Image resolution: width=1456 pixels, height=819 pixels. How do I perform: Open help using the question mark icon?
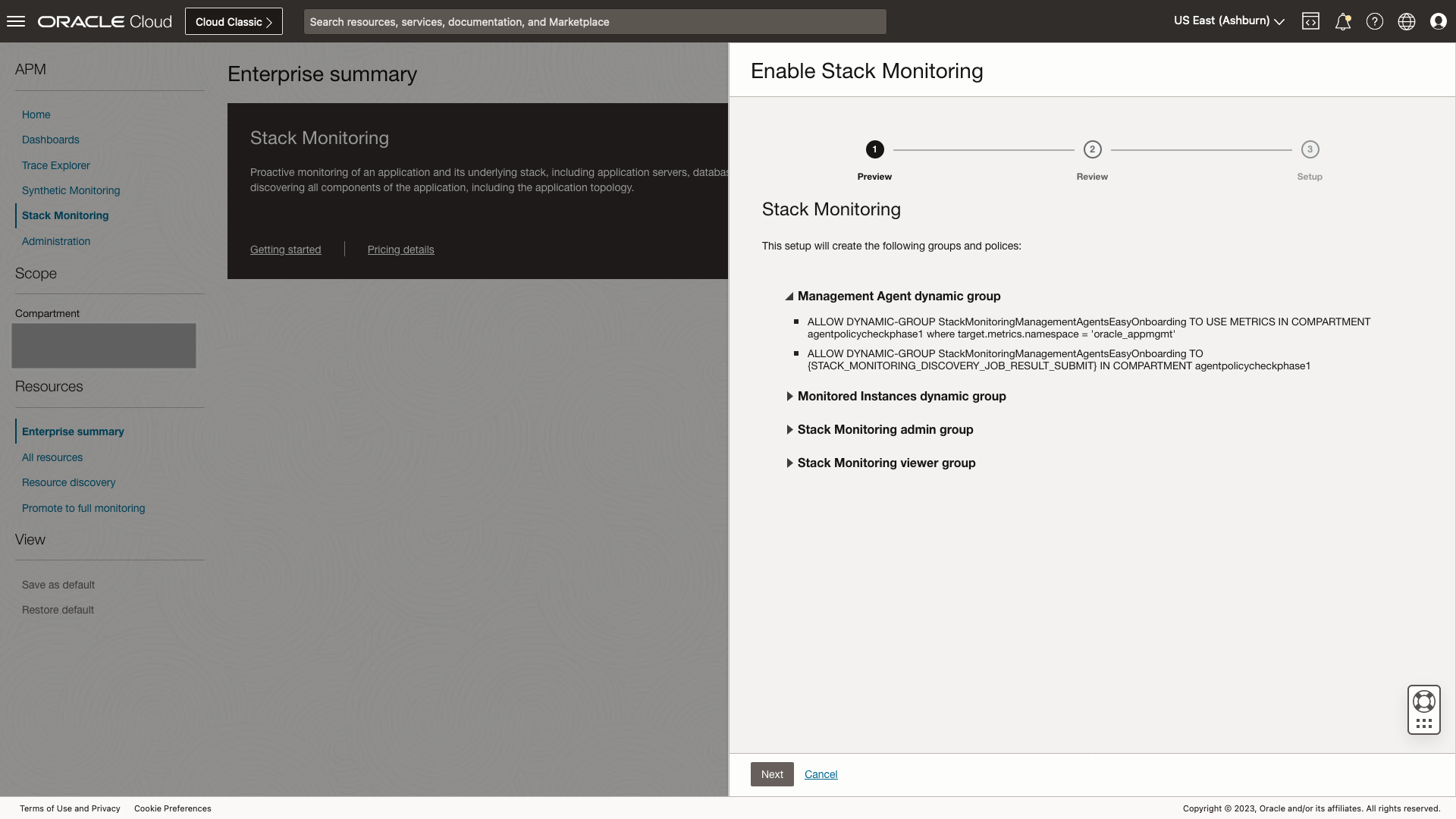click(x=1375, y=20)
